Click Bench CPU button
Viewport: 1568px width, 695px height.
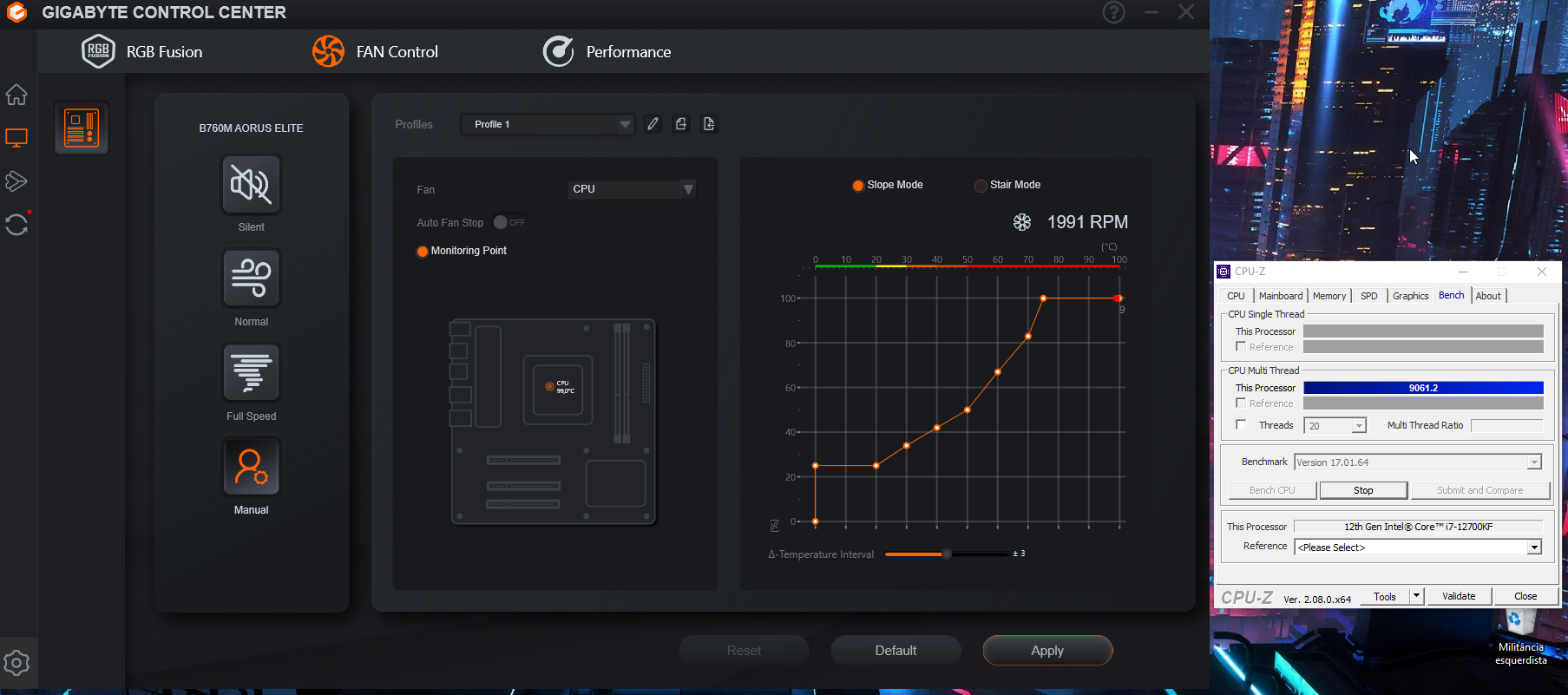pos(1272,490)
